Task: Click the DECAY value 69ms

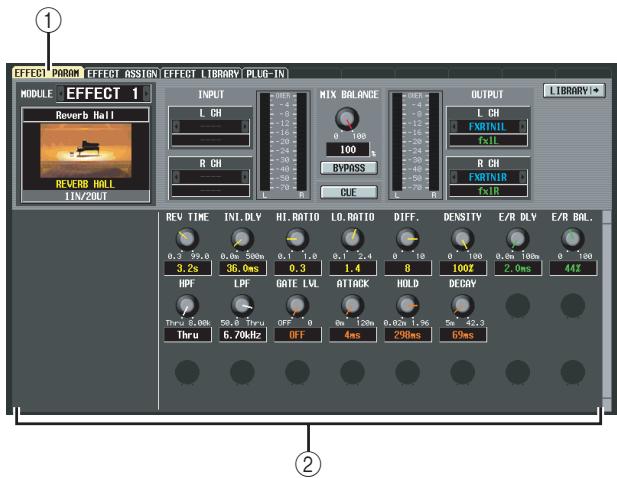Action: (x=463, y=335)
